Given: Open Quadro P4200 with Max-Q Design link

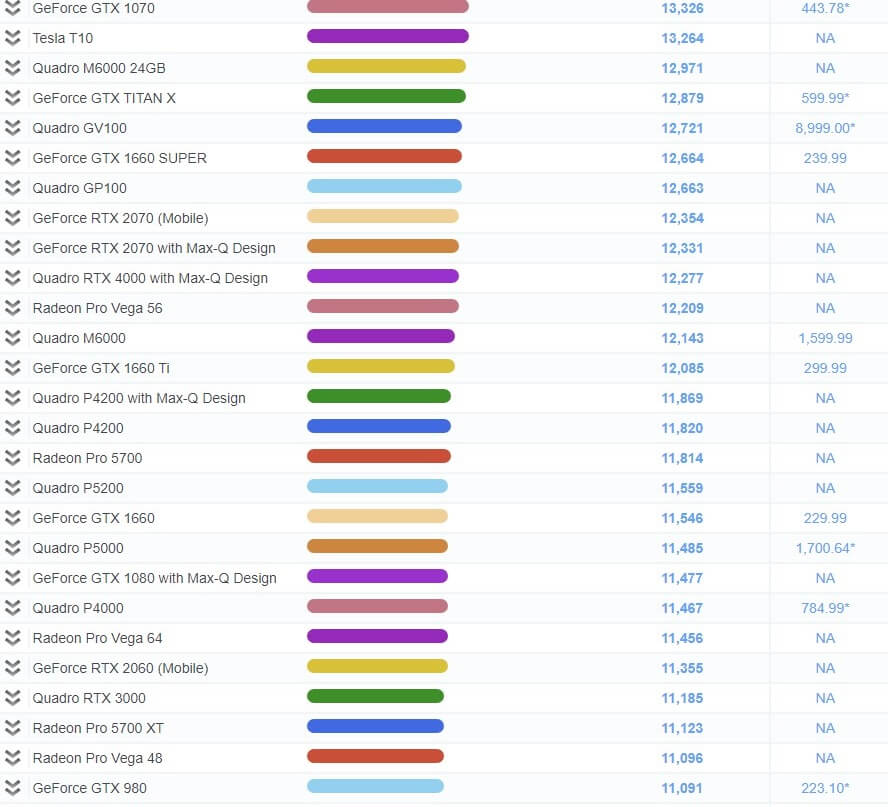Looking at the screenshot, I should (x=139, y=398).
